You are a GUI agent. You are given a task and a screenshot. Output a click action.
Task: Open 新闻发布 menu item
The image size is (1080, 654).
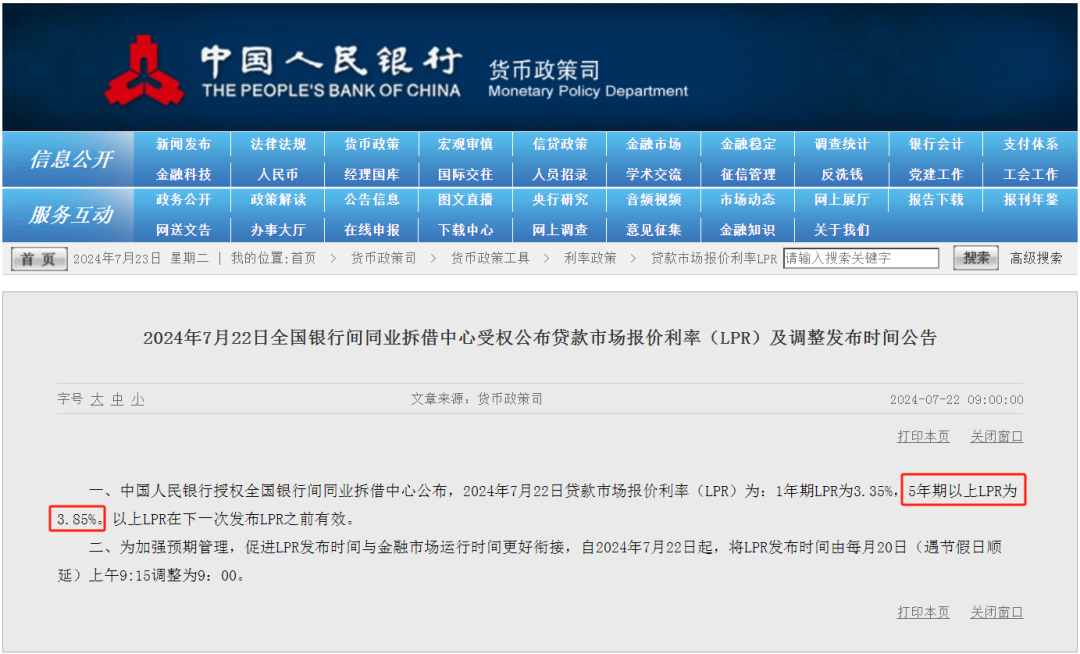(183, 145)
